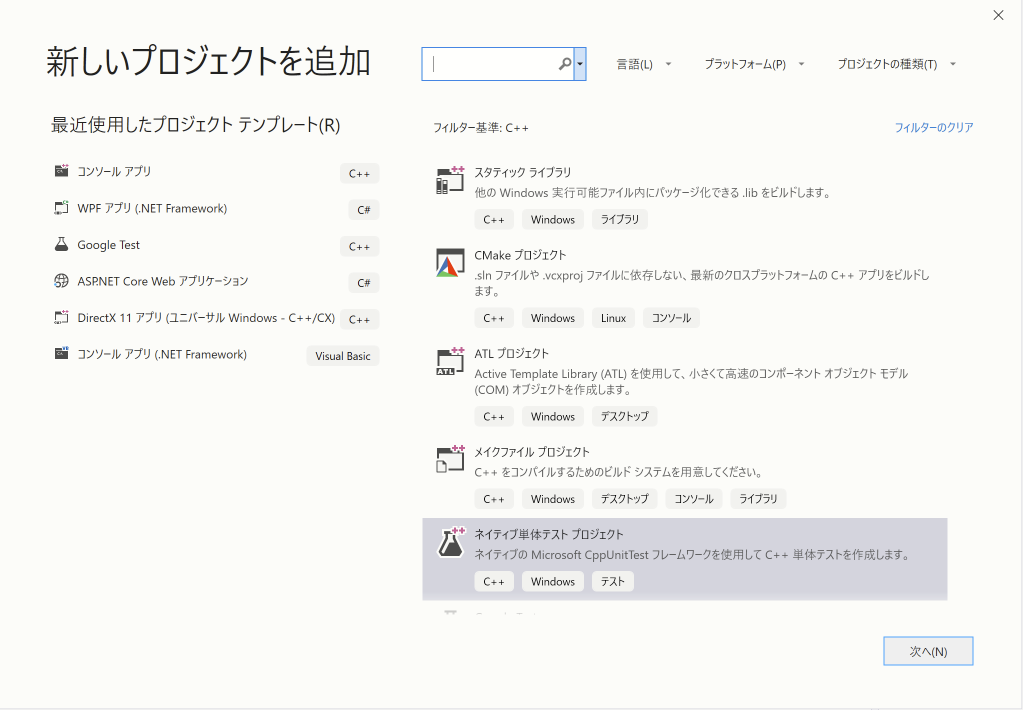This screenshot has height=710, width=1023.
Task: Open the 言語(L) filter dropdown
Action: (x=644, y=64)
